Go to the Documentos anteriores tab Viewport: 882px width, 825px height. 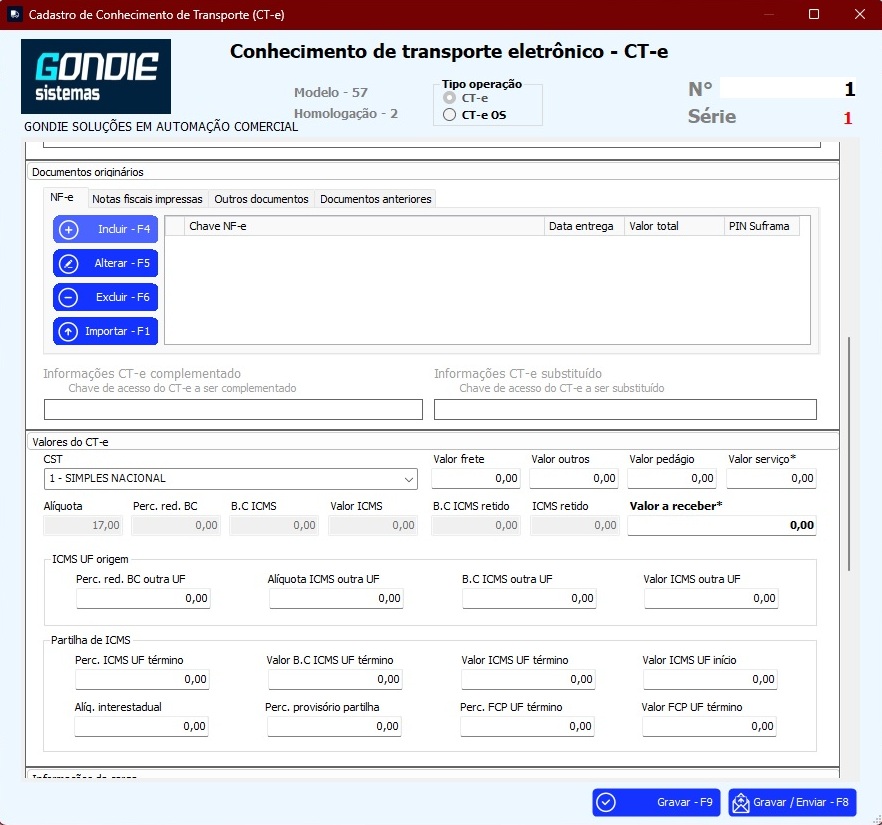(375, 199)
